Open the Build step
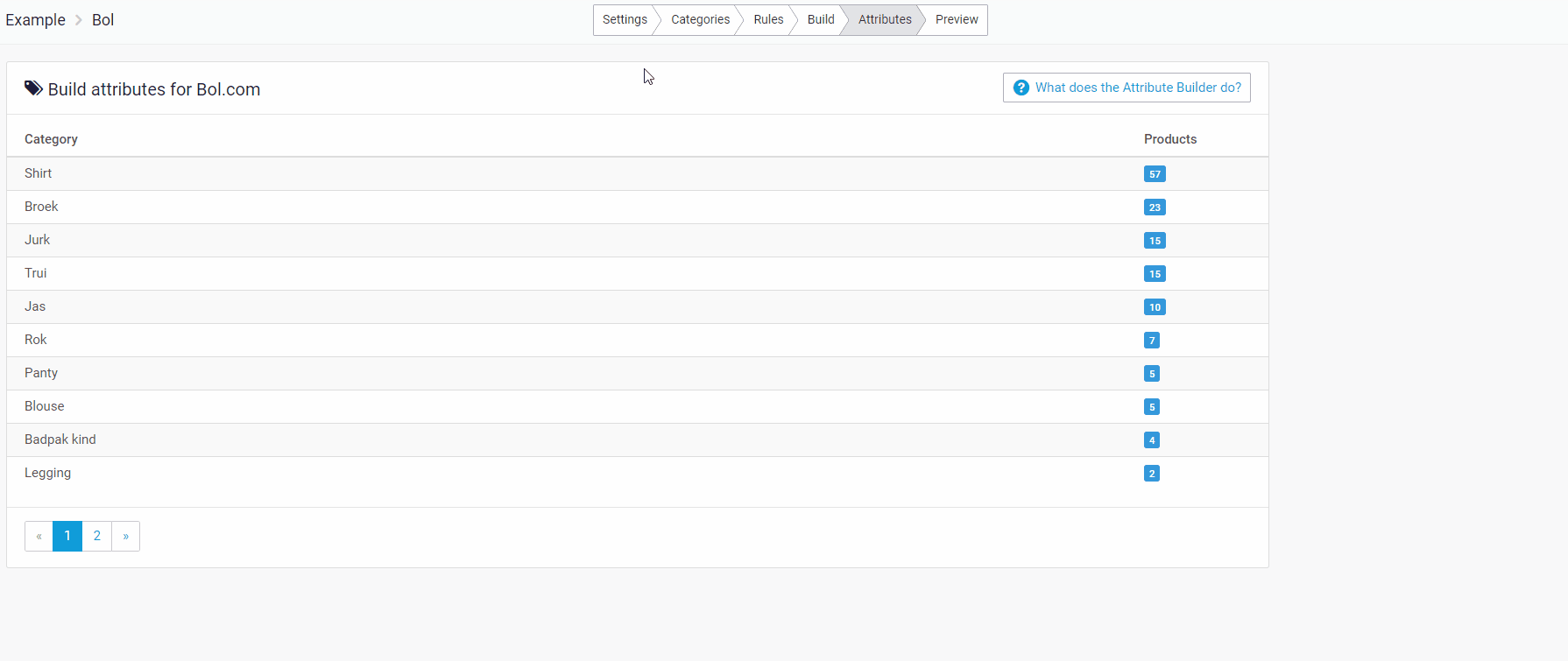This screenshot has width=1568, height=661. (x=820, y=20)
